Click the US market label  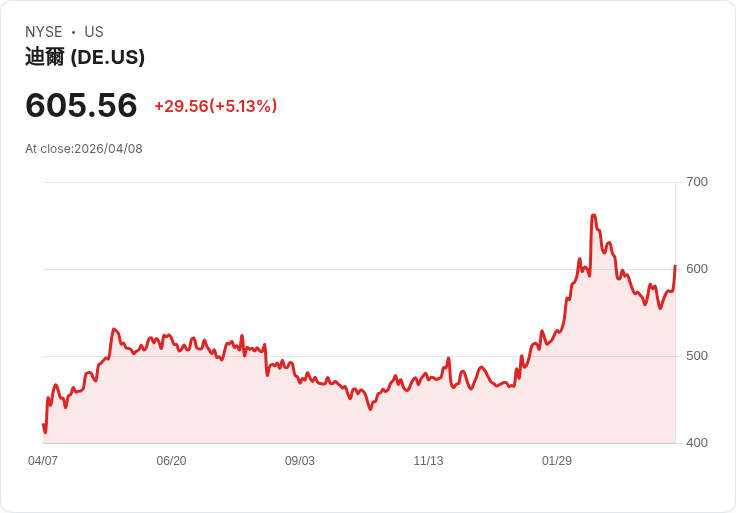pos(94,32)
